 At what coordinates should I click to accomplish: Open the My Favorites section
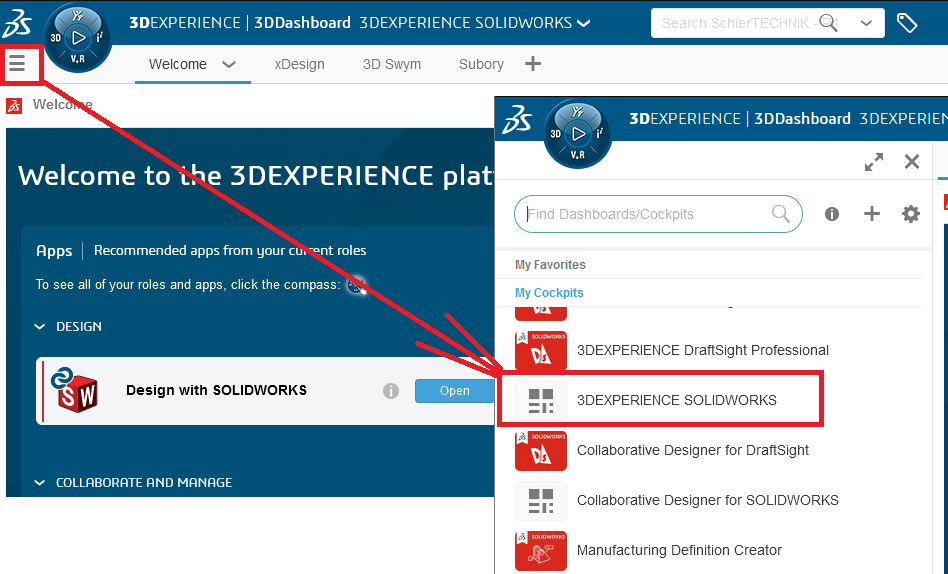click(x=550, y=265)
